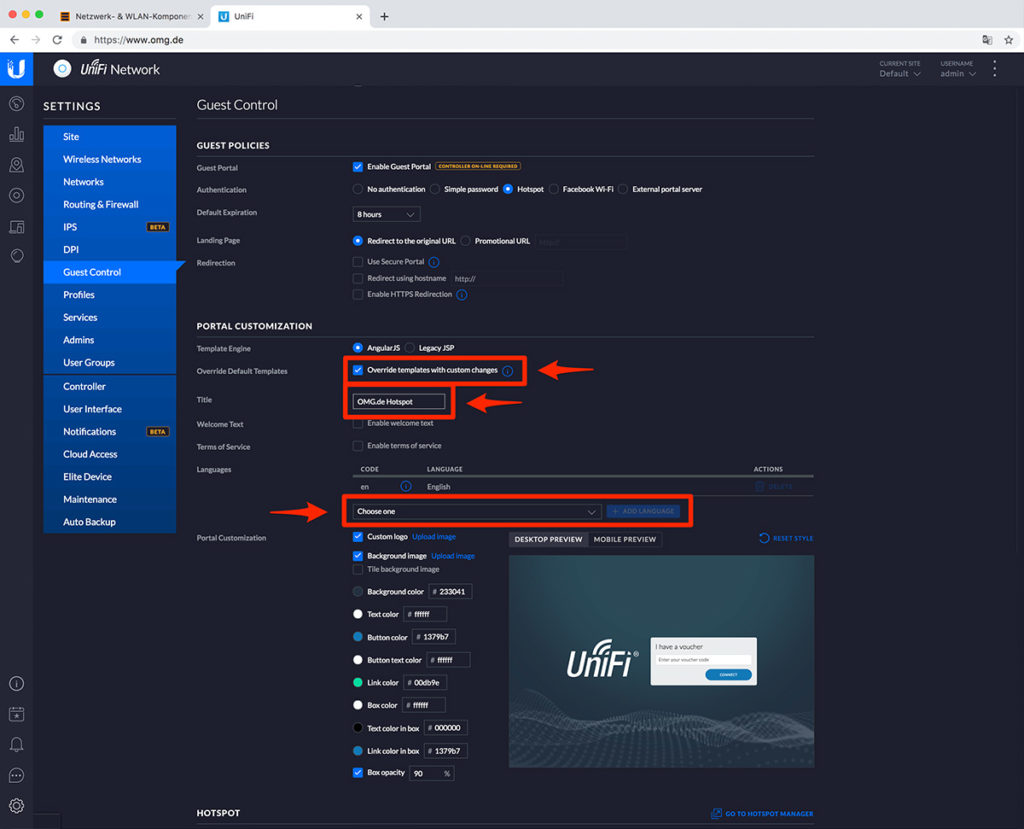The width and height of the screenshot is (1024, 829).
Task: Toggle the Enable Guest Portal checkbox
Action: coord(357,167)
